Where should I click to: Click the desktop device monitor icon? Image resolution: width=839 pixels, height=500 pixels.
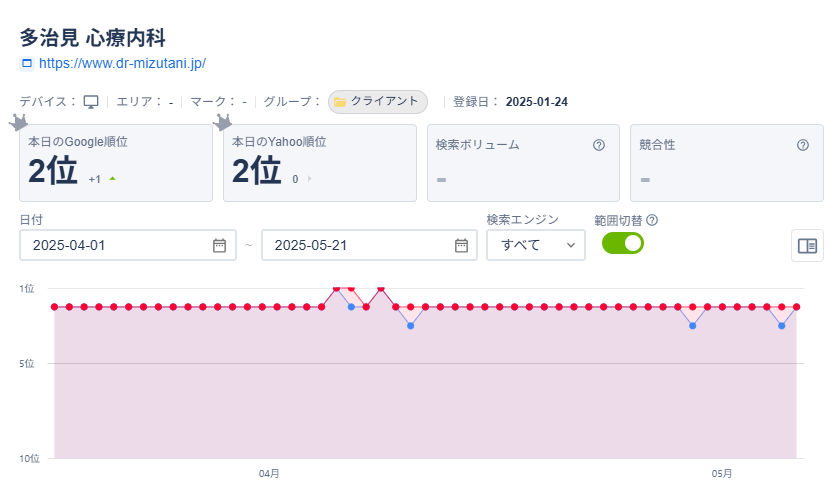(x=91, y=102)
